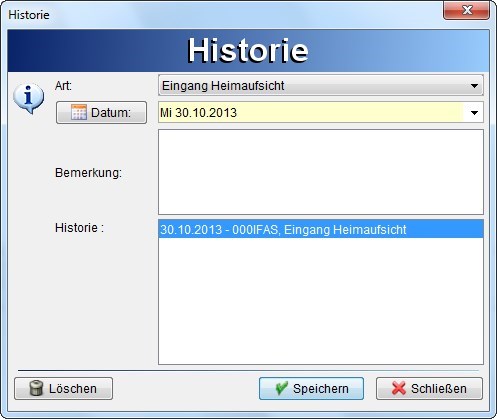This screenshot has width=497, height=419.
Task: Close the Historie window with title-bar X
Action: (467, 10)
